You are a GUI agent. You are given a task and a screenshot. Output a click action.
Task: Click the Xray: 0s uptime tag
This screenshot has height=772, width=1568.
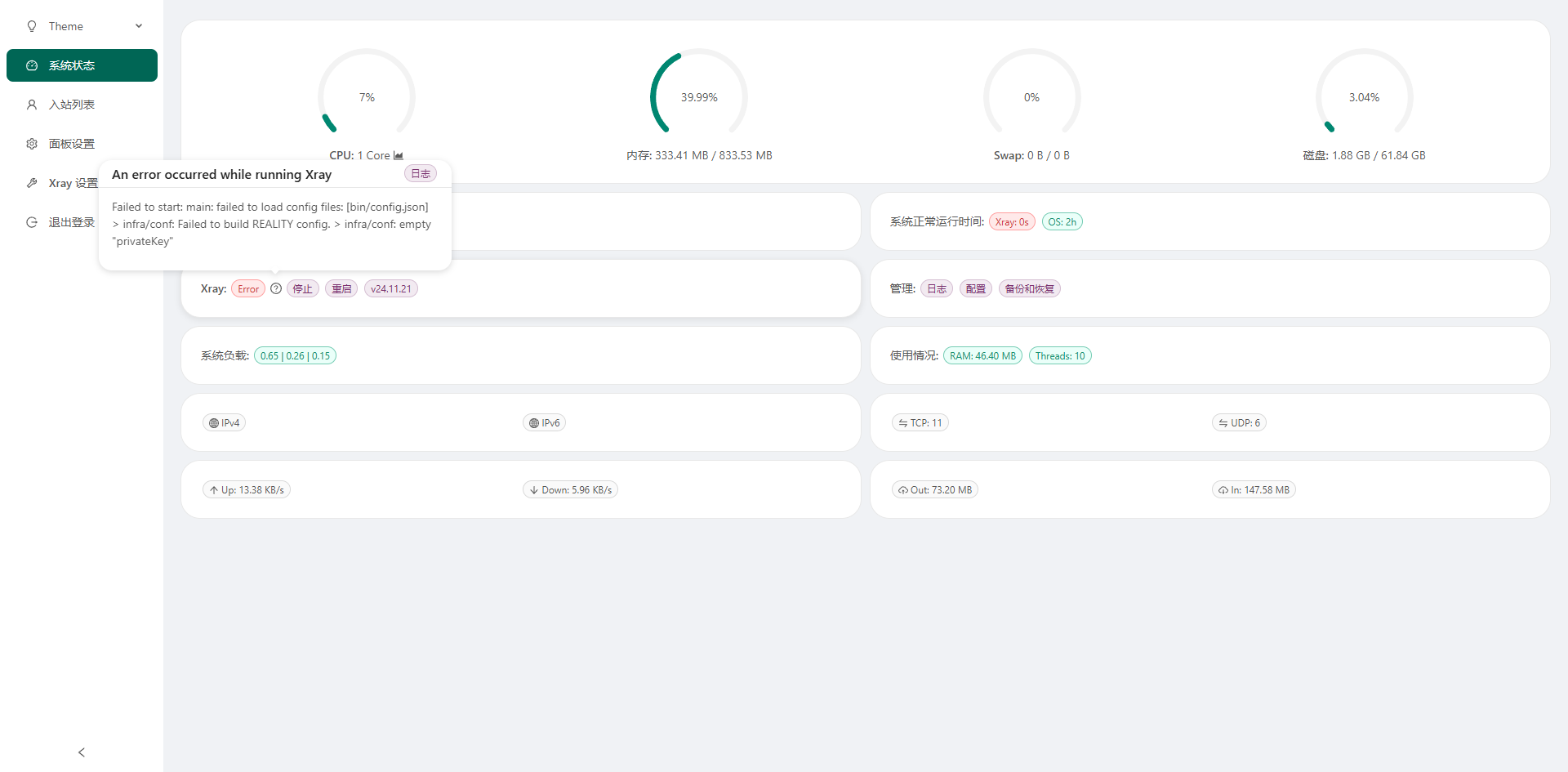coord(1012,221)
